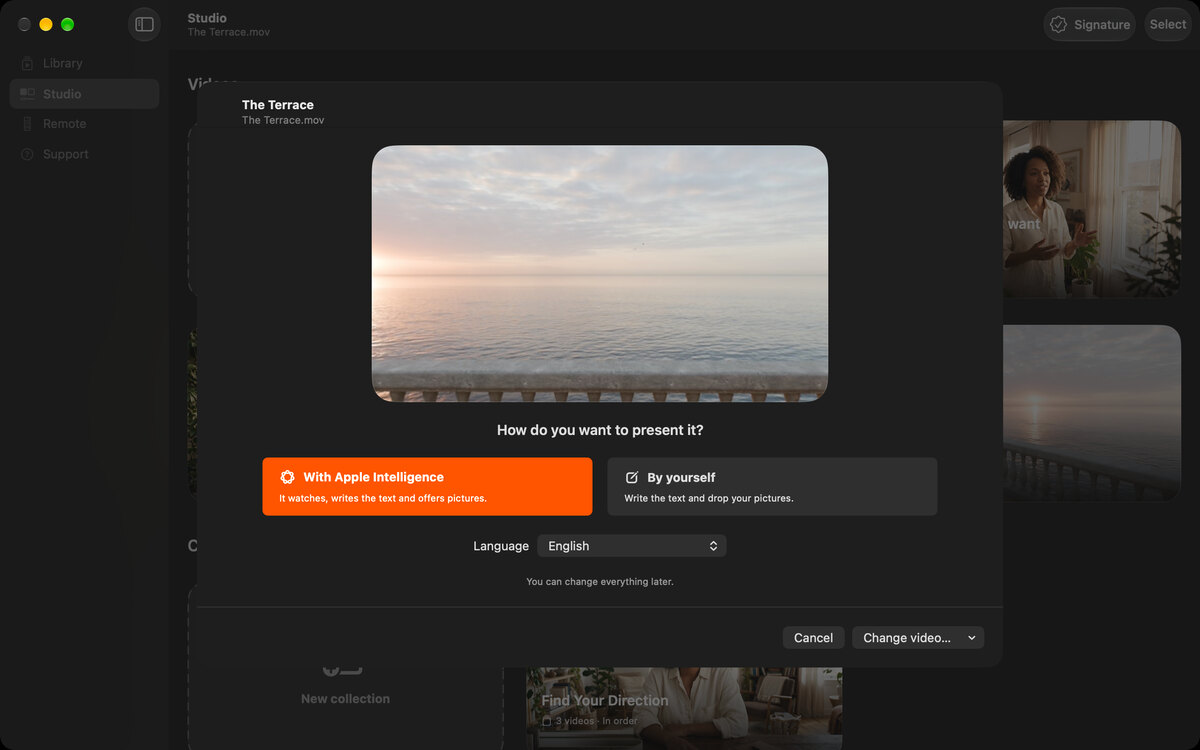Open the woman speaking video thumbnail
Screen dimensions: 1200x750
click(1092, 209)
